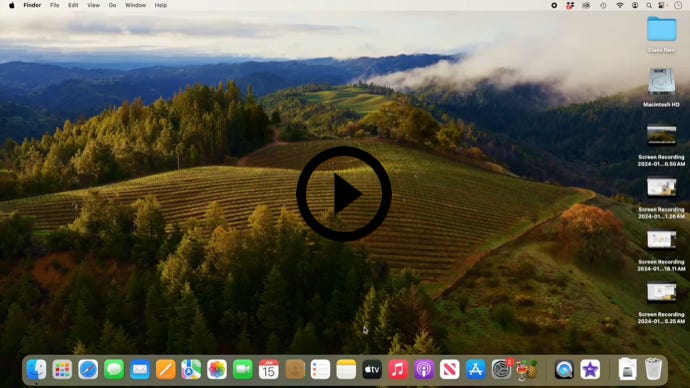The image size is (690, 388).
Task: Click the screen recording stop indicator
Action: click(554, 5)
